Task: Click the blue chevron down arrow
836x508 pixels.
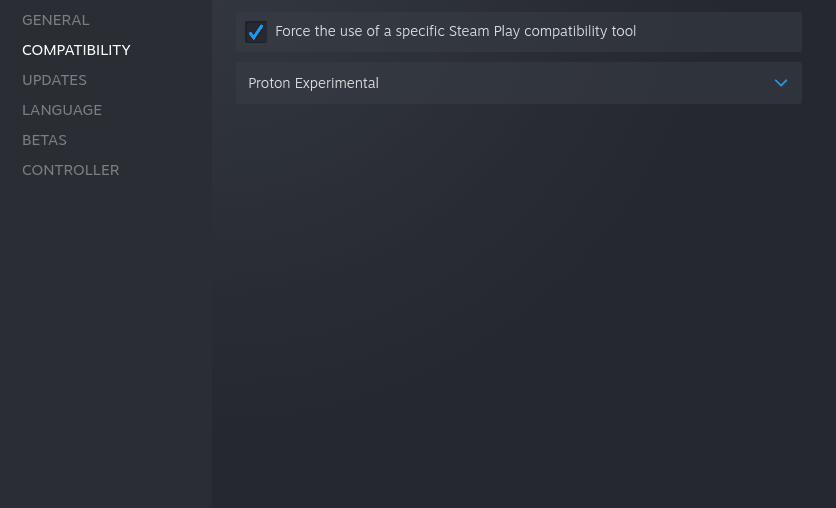Action: (x=781, y=83)
